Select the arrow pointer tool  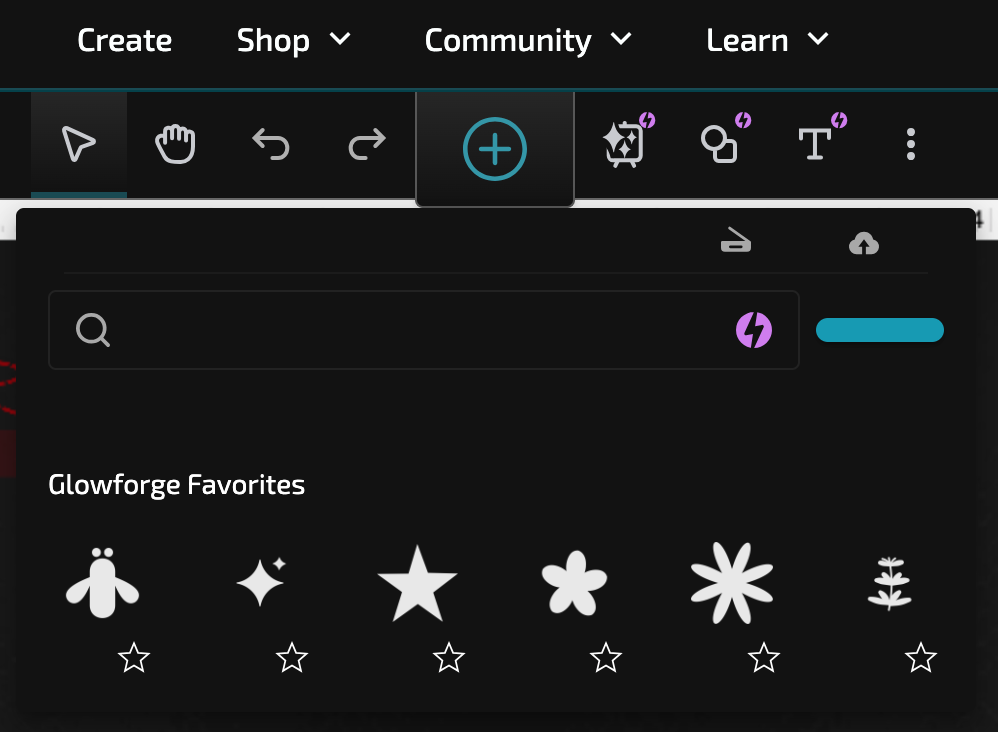tap(79, 144)
